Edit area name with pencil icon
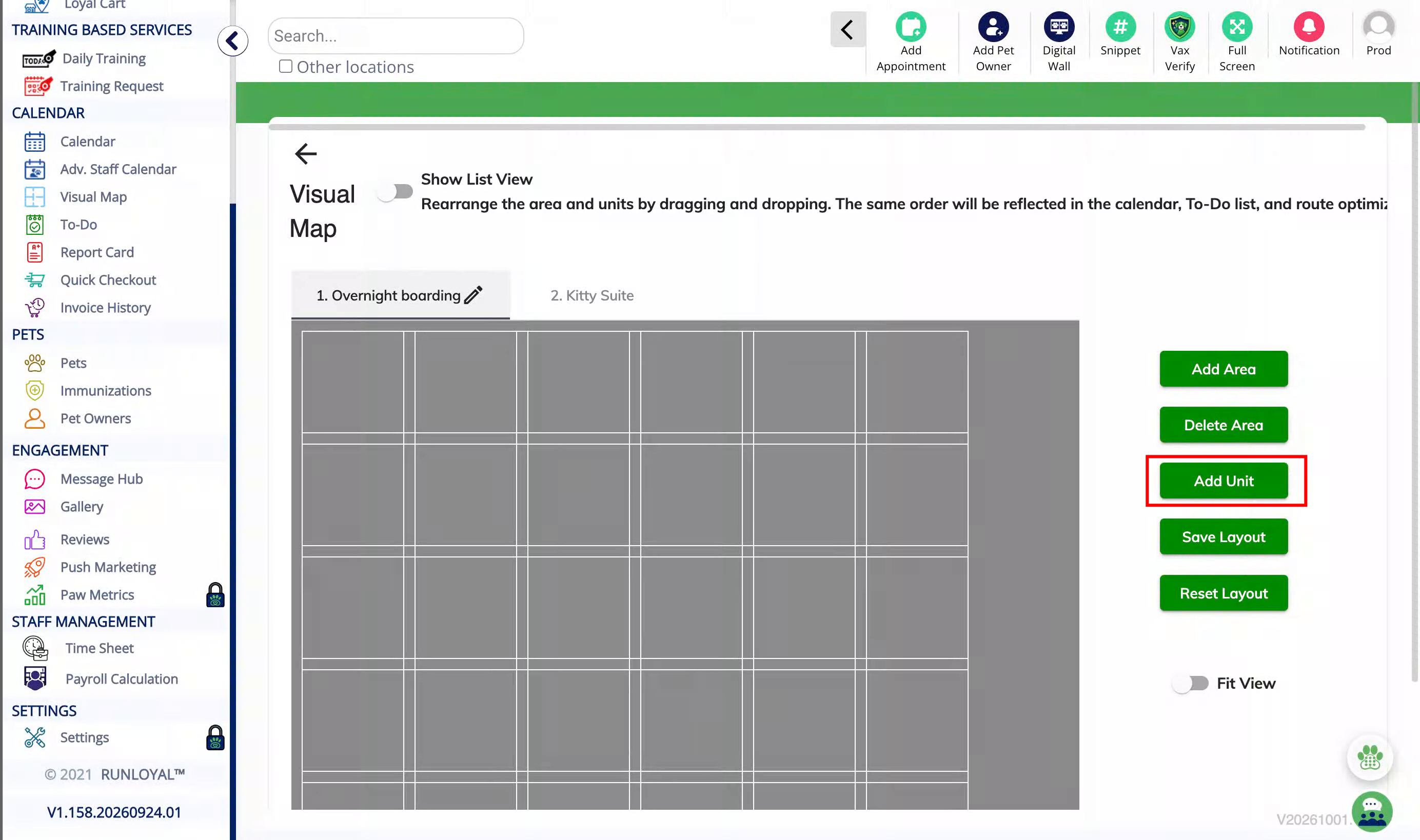 pyautogui.click(x=474, y=295)
